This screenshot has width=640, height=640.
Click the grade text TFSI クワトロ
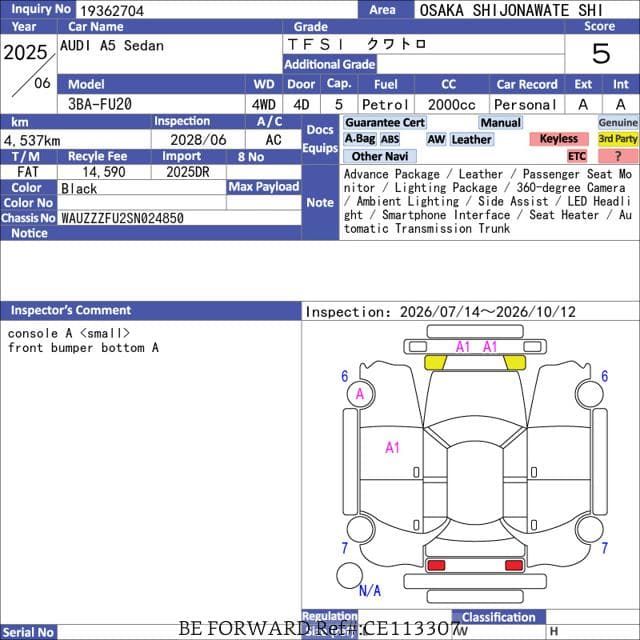click(357, 44)
